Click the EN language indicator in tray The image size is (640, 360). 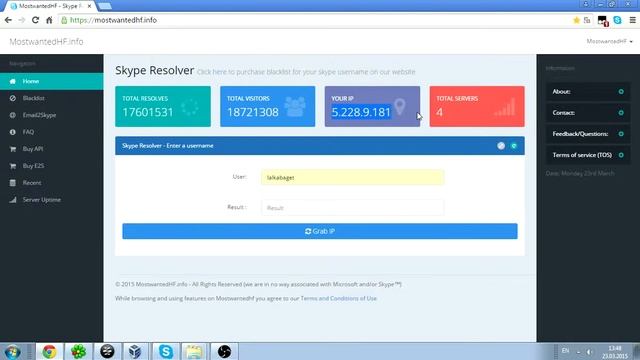click(565, 351)
